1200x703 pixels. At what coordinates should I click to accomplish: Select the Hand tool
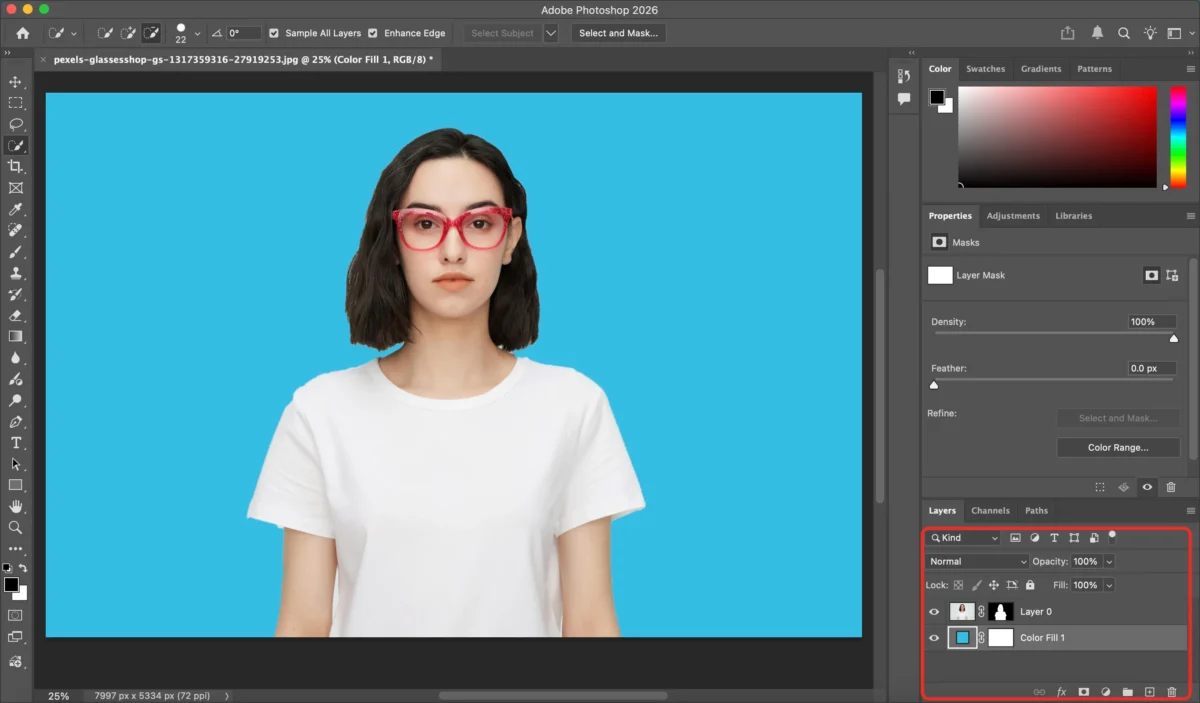15,506
